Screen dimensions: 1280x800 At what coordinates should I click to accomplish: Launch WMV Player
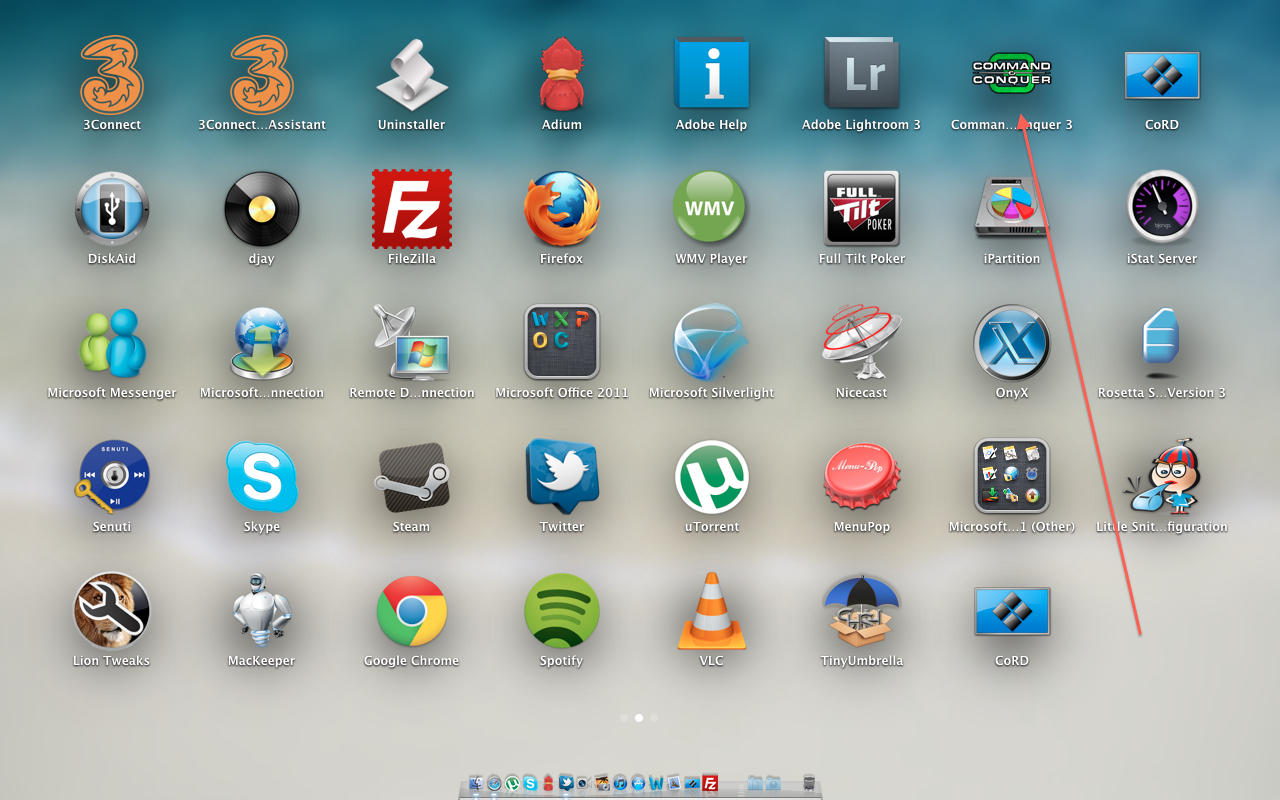[711, 208]
